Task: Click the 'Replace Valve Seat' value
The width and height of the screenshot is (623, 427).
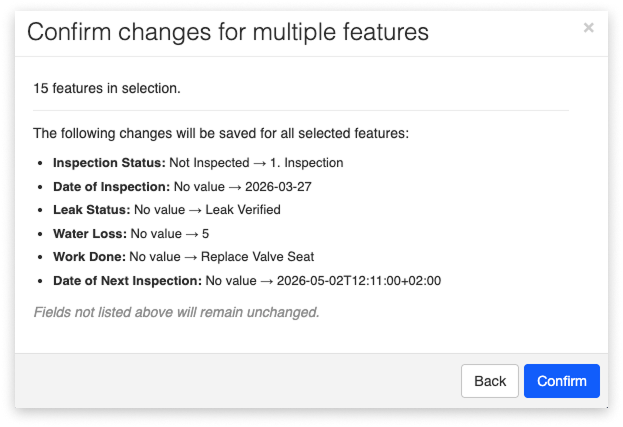Action: (260, 257)
